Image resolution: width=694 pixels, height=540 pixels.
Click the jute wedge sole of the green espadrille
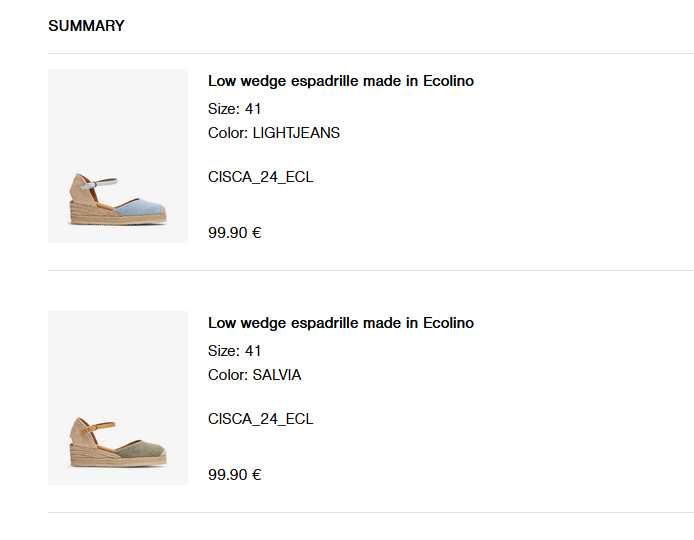coord(110,460)
